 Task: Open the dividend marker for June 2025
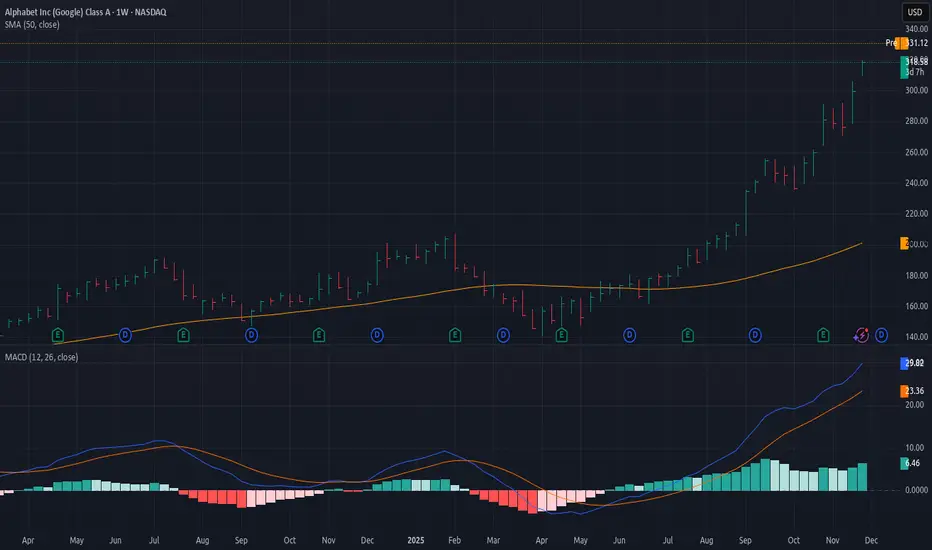point(629,335)
